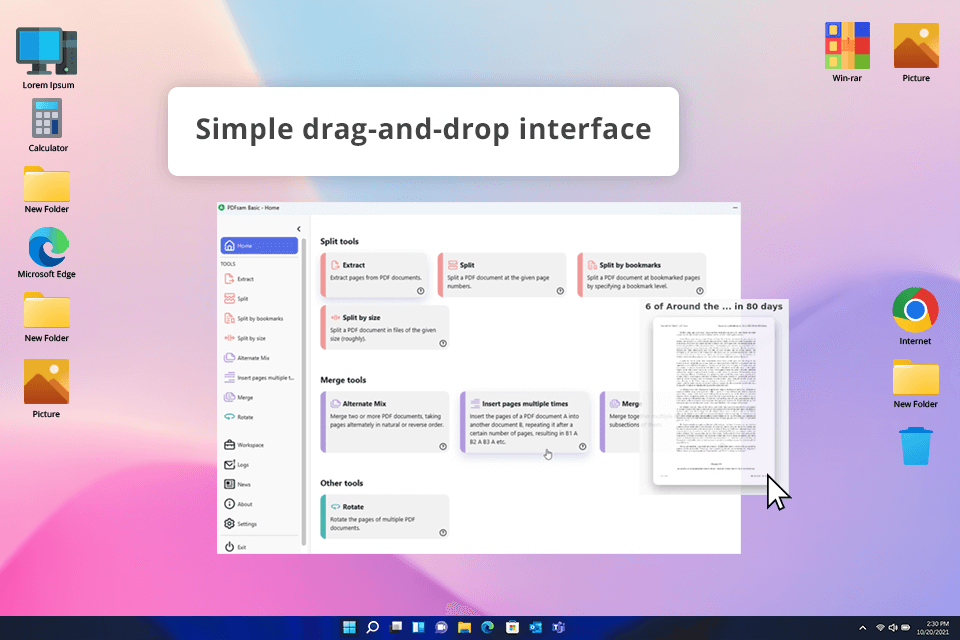Click info icon on the Split card
The width and height of the screenshot is (960, 640).
[560, 291]
